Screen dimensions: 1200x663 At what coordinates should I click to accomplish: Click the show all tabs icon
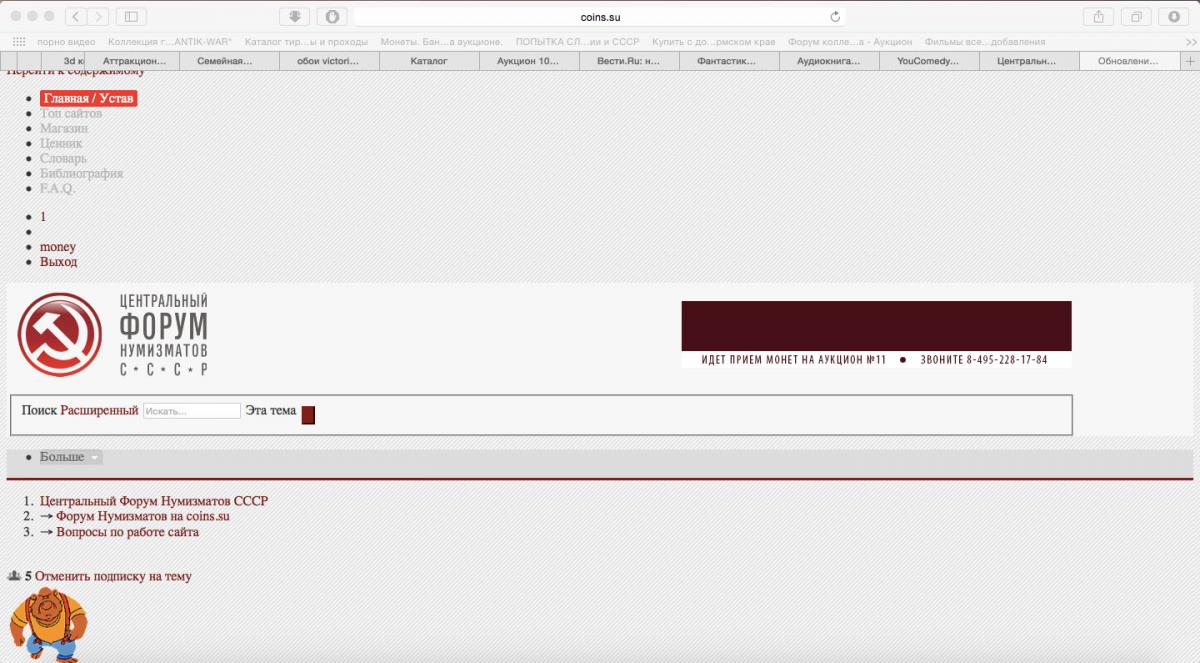(x=1136, y=17)
